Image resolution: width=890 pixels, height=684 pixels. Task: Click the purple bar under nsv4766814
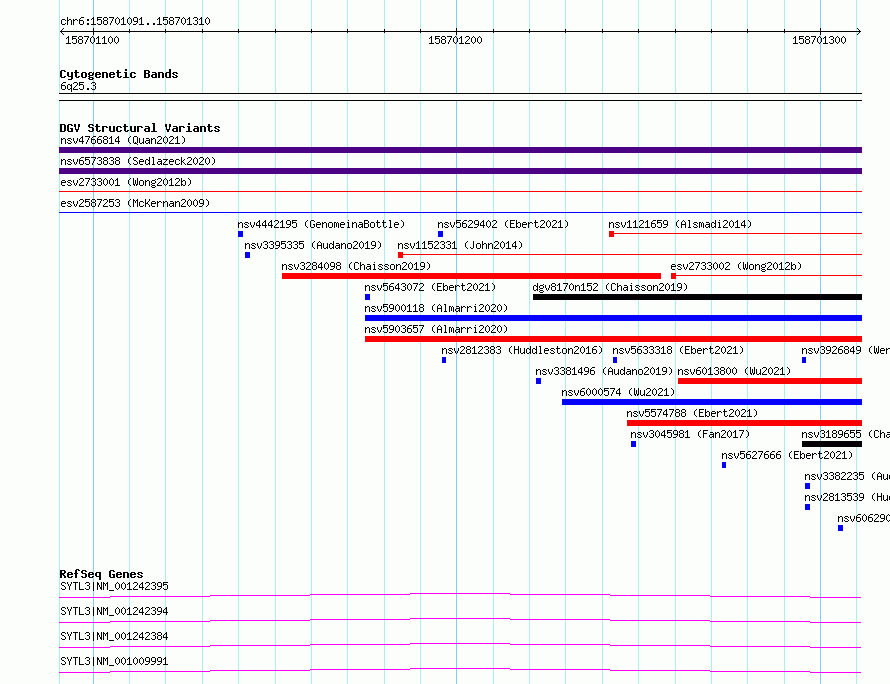click(460, 150)
